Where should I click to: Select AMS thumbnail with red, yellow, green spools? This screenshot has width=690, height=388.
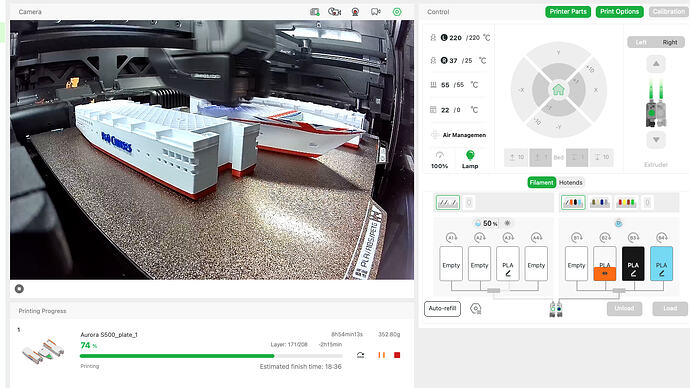(626, 203)
